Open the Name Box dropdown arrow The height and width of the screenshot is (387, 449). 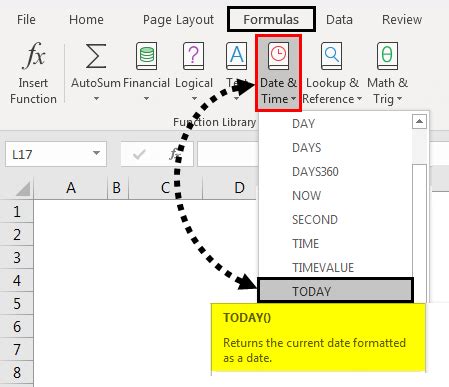tap(96, 153)
